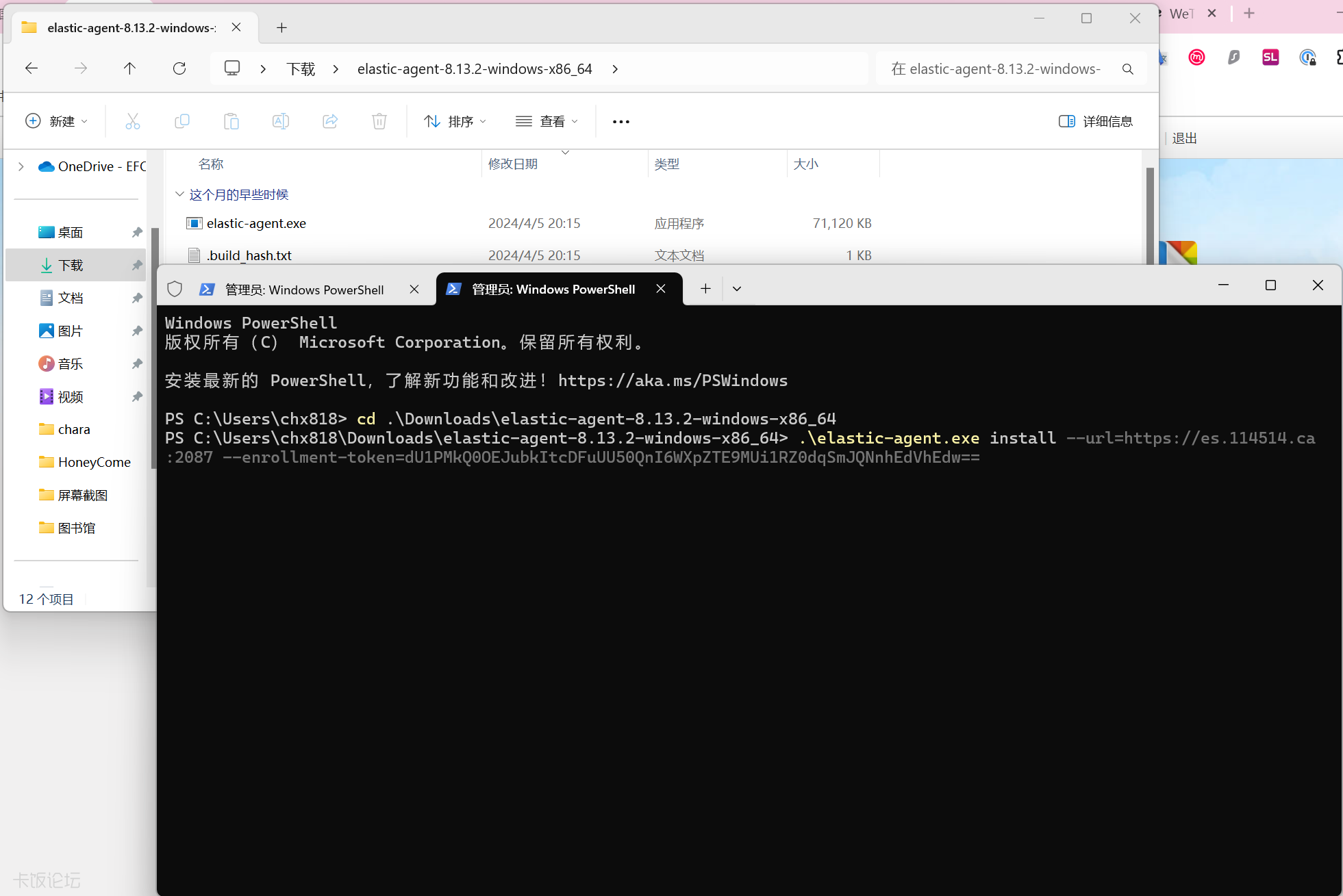Switch to the first PowerShell tab
This screenshot has height=896, width=1343.
click(303, 290)
